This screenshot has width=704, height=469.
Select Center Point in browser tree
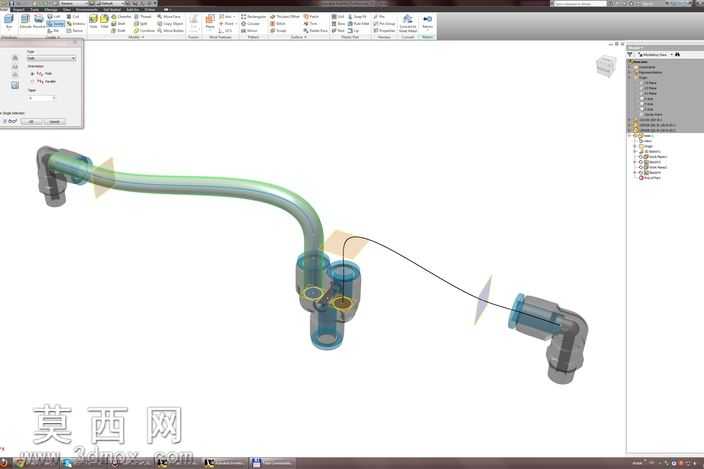651,114
